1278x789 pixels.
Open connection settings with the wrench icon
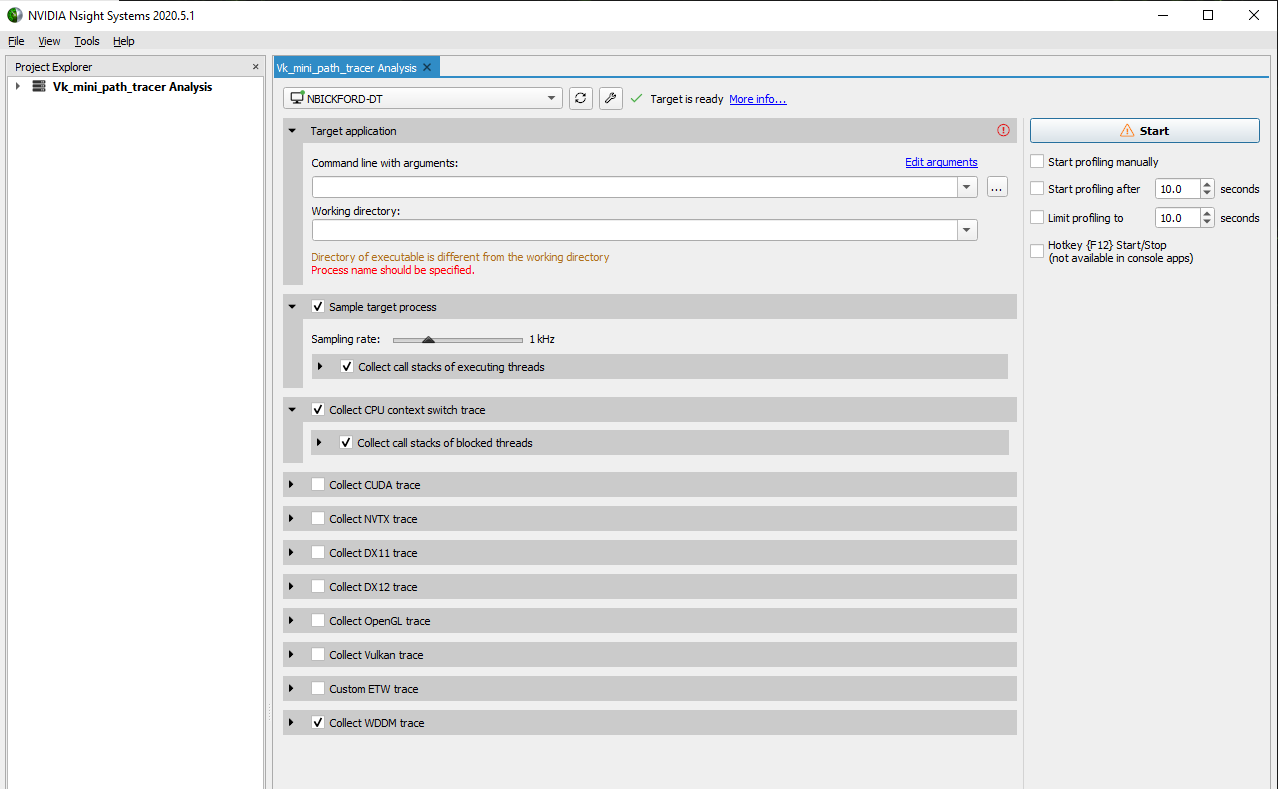610,98
